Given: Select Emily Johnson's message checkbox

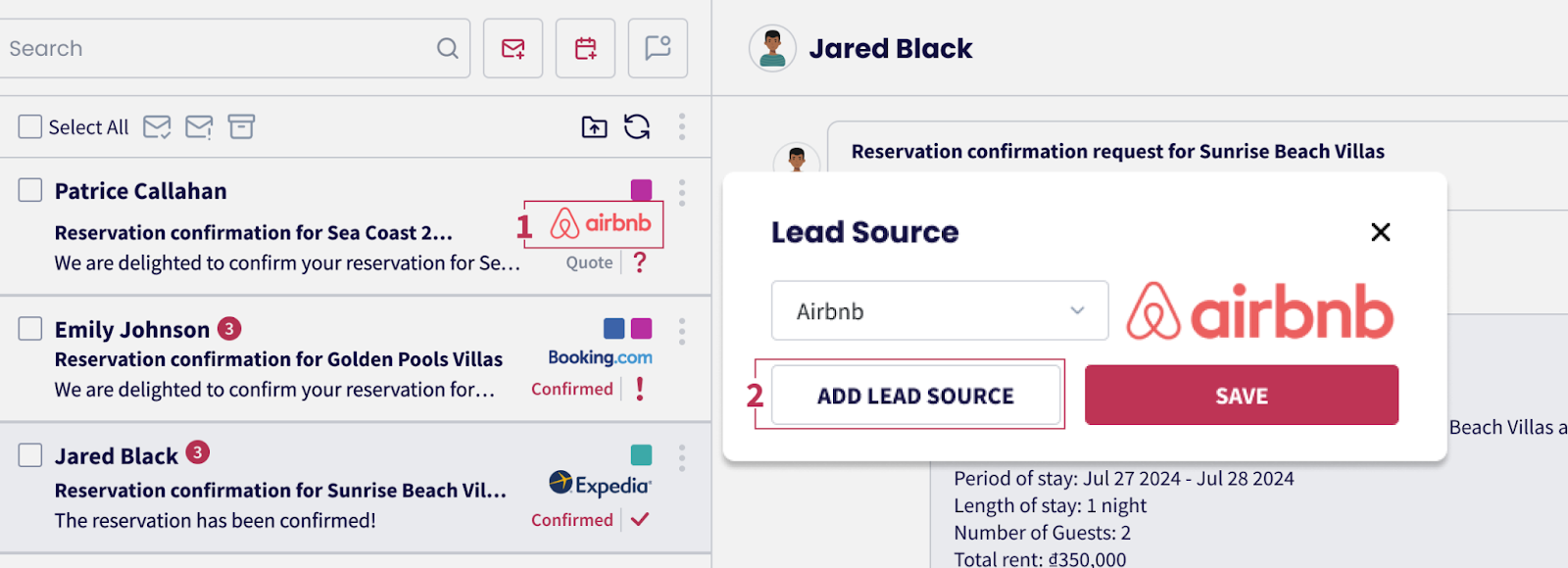Looking at the screenshot, I should click(x=30, y=328).
